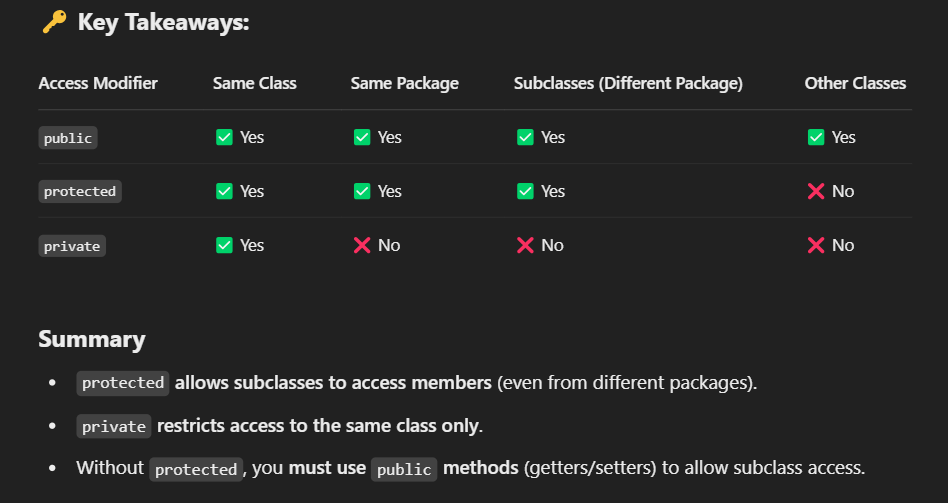The image size is (948, 503).
Task: Click red X in protected Other Classes cell
Action: tap(816, 191)
